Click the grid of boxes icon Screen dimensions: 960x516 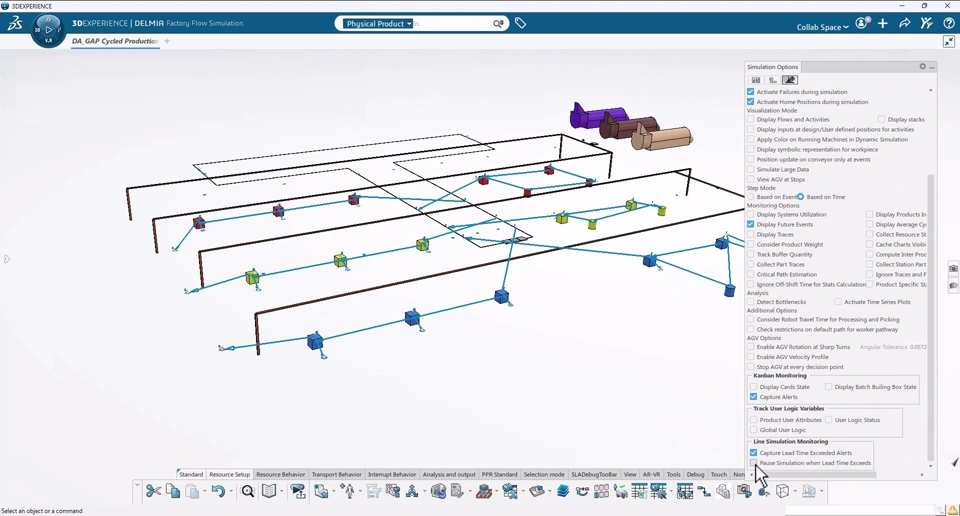pyautogui.click(x=601, y=491)
